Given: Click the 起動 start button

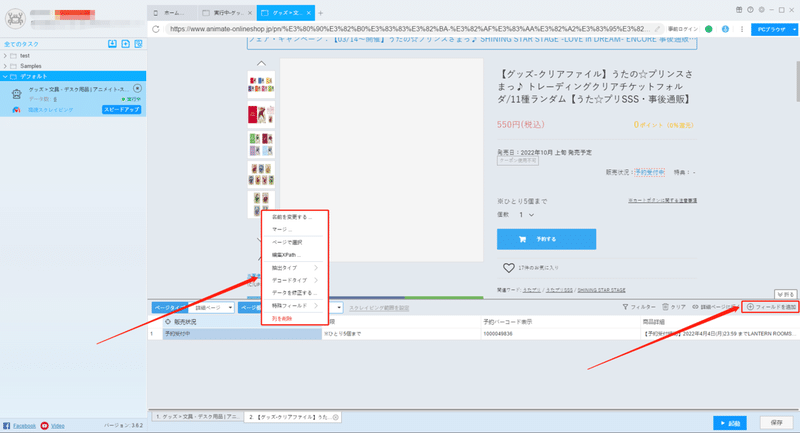Looking at the screenshot, I should 730,423.
